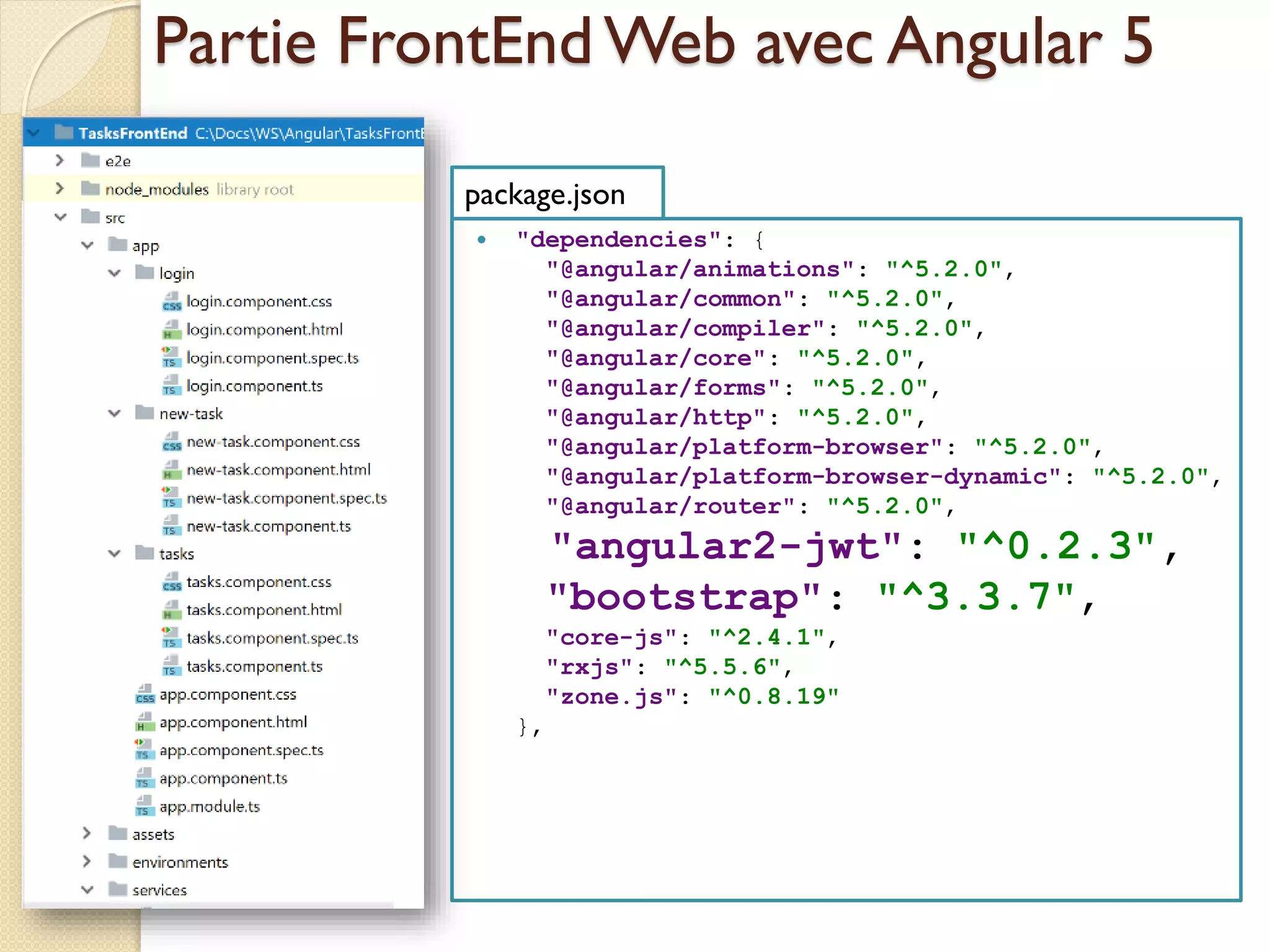
Task: Open login.component.spec.ts file name
Action: point(273,358)
